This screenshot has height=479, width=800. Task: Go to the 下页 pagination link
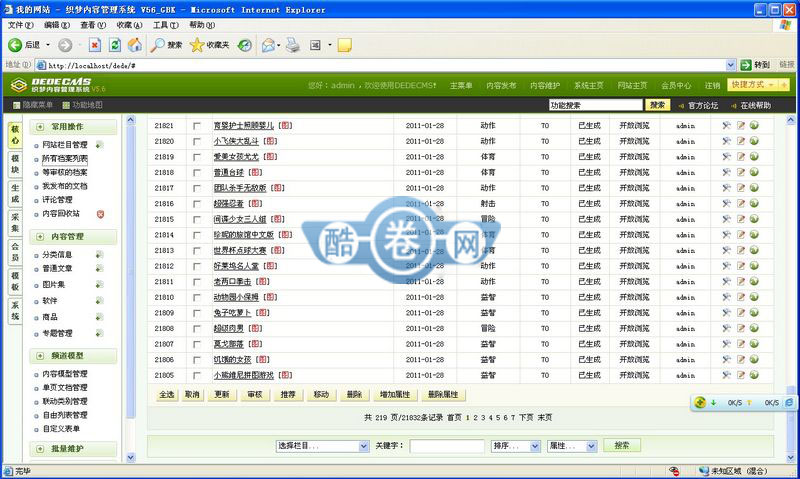point(526,417)
